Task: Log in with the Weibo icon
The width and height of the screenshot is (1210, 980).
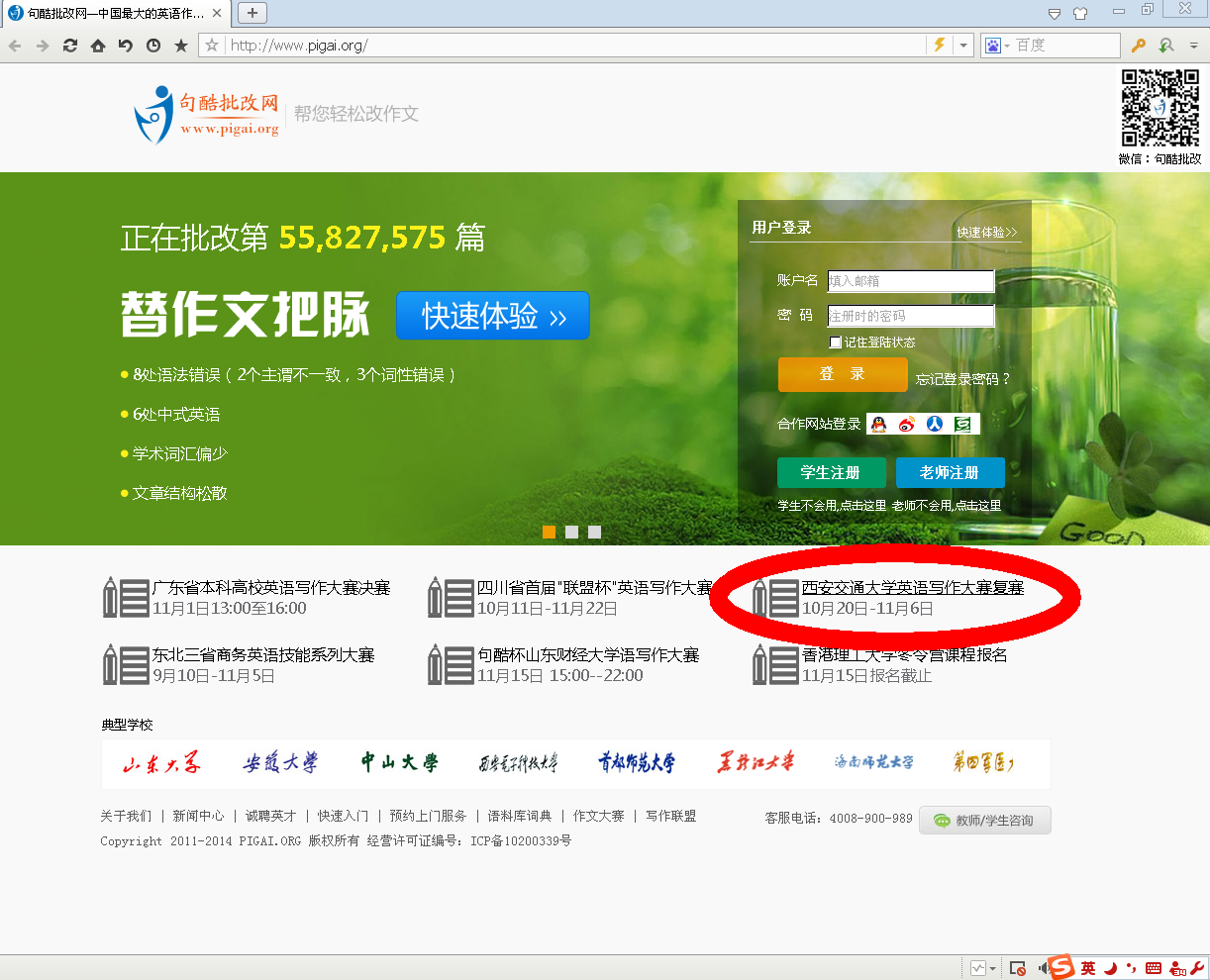Action: [906, 424]
